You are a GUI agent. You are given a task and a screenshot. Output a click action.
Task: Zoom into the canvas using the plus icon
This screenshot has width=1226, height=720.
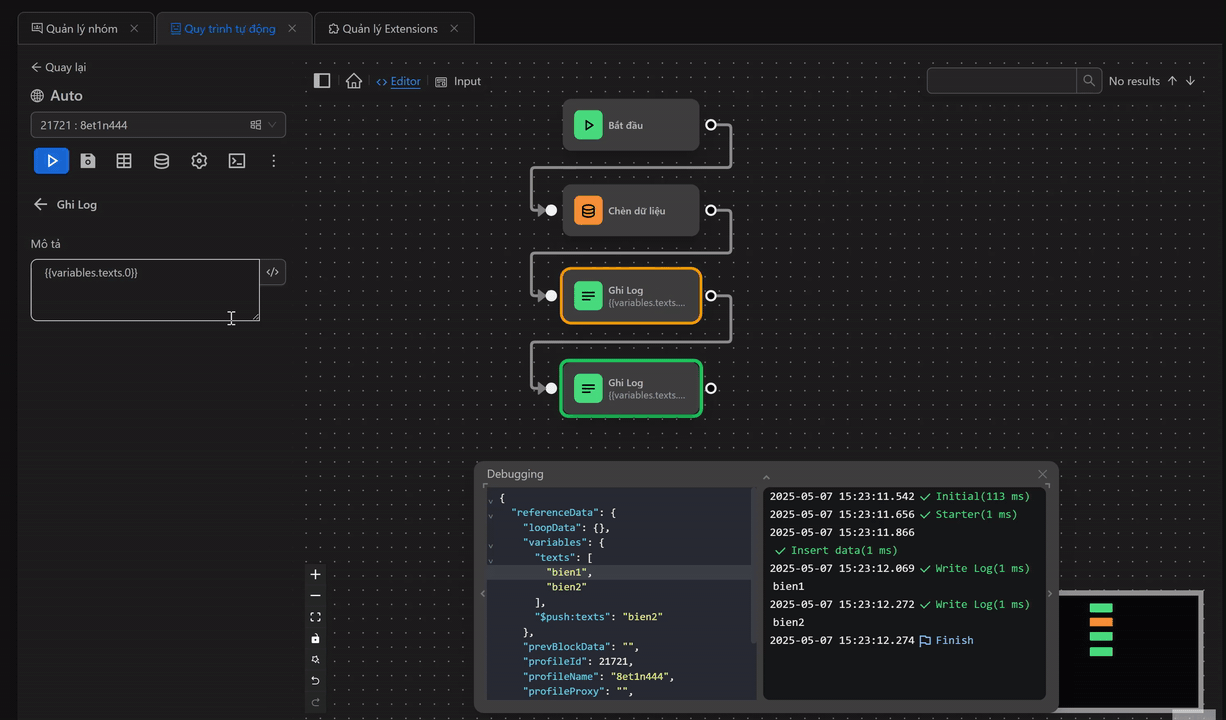(x=315, y=574)
